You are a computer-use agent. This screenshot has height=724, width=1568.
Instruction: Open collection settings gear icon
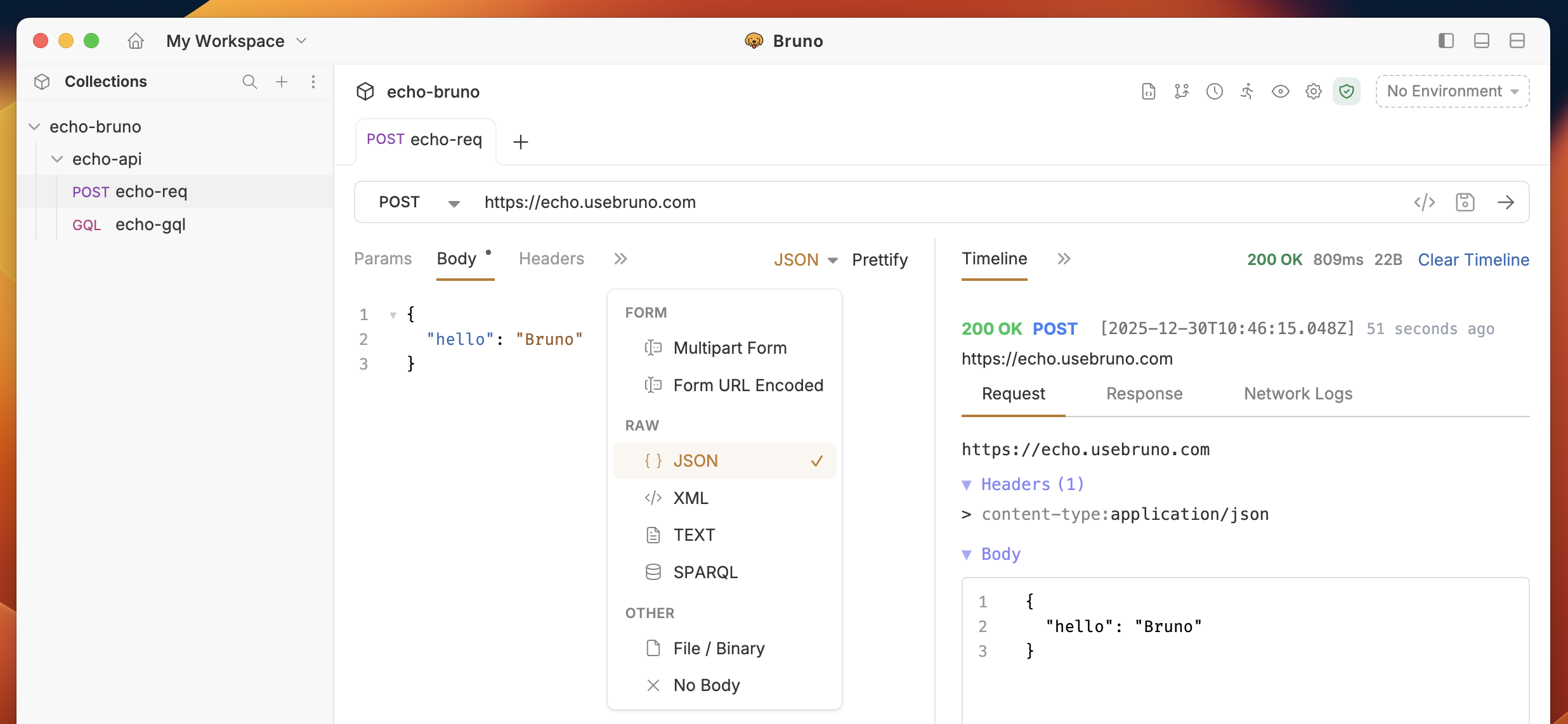(1314, 91)
